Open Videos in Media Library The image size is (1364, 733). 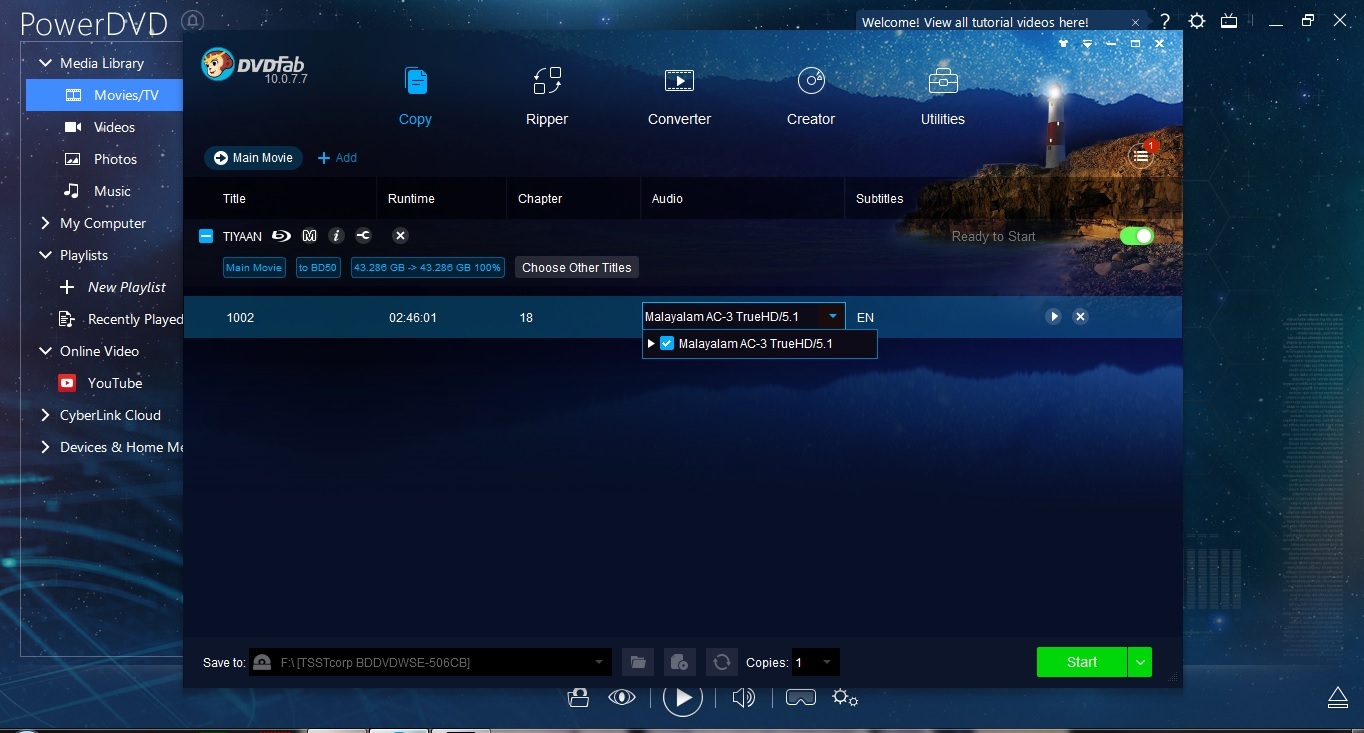click(114, 127)
